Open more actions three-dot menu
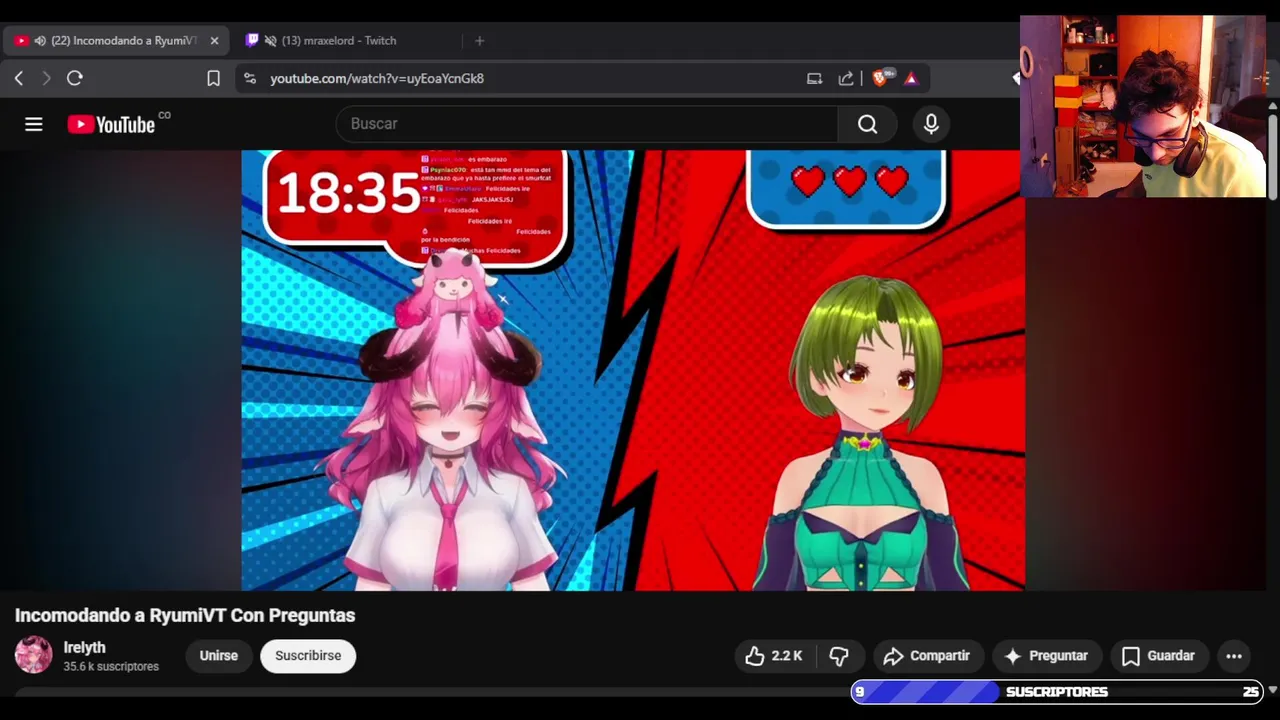1280x720 pixels. click(1234, 656)
